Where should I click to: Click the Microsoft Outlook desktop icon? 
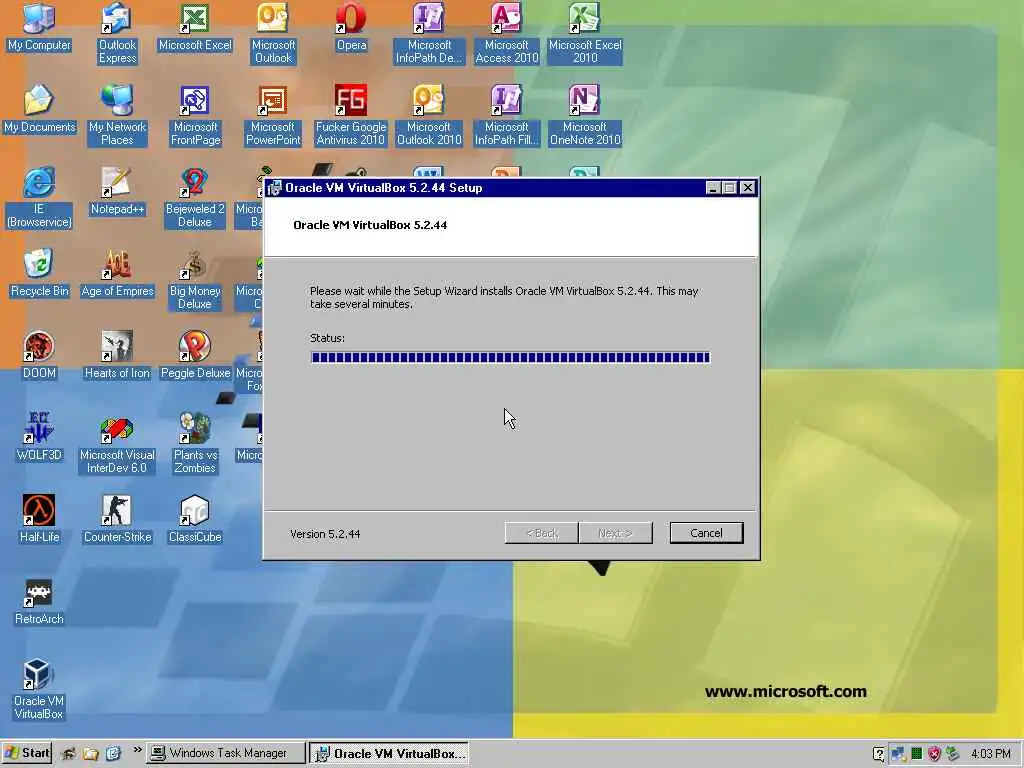tap(273, 33)
